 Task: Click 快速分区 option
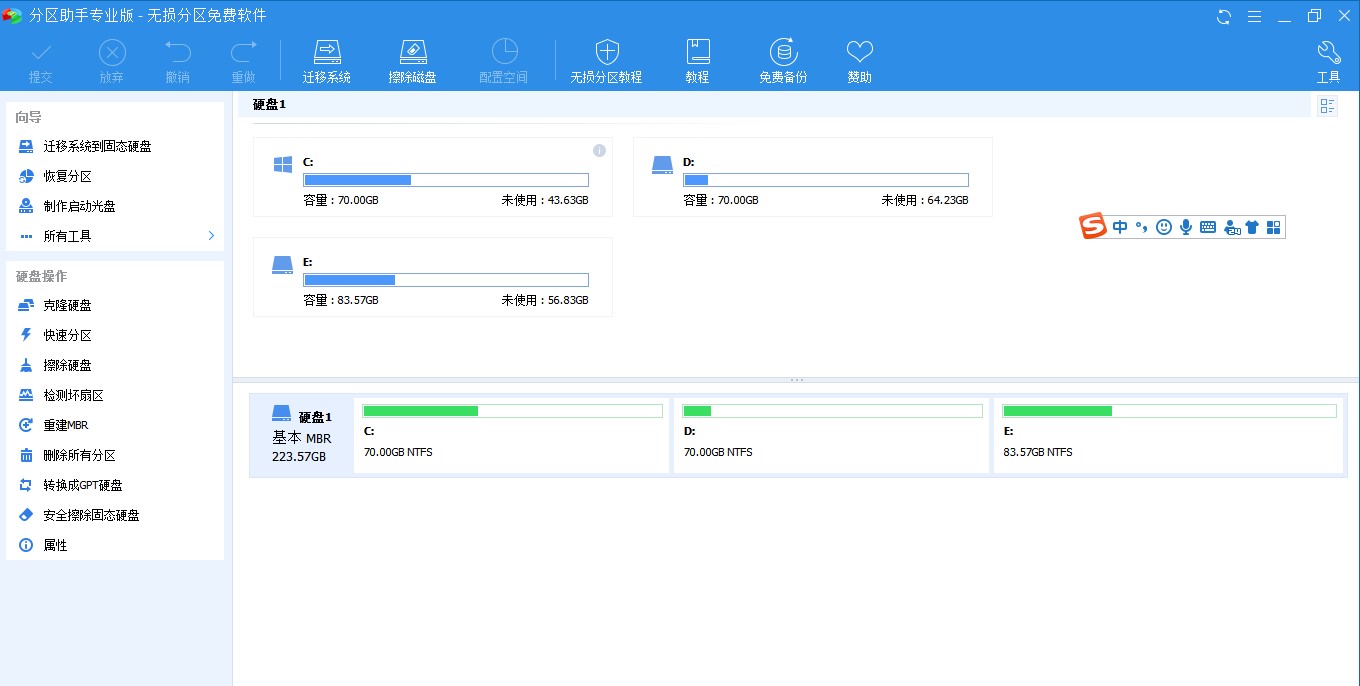[67, 335]
